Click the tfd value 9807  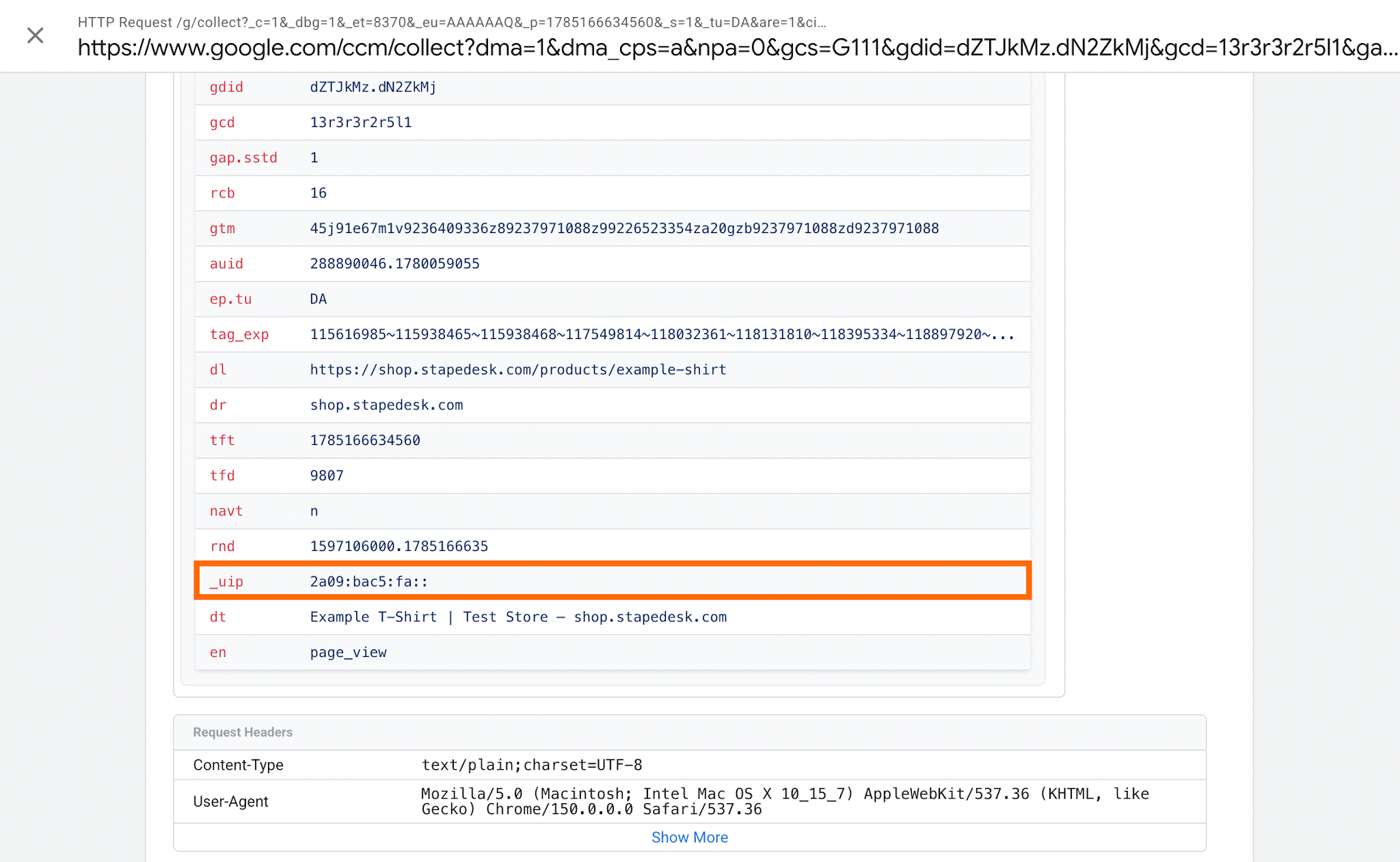click(327, 476)
